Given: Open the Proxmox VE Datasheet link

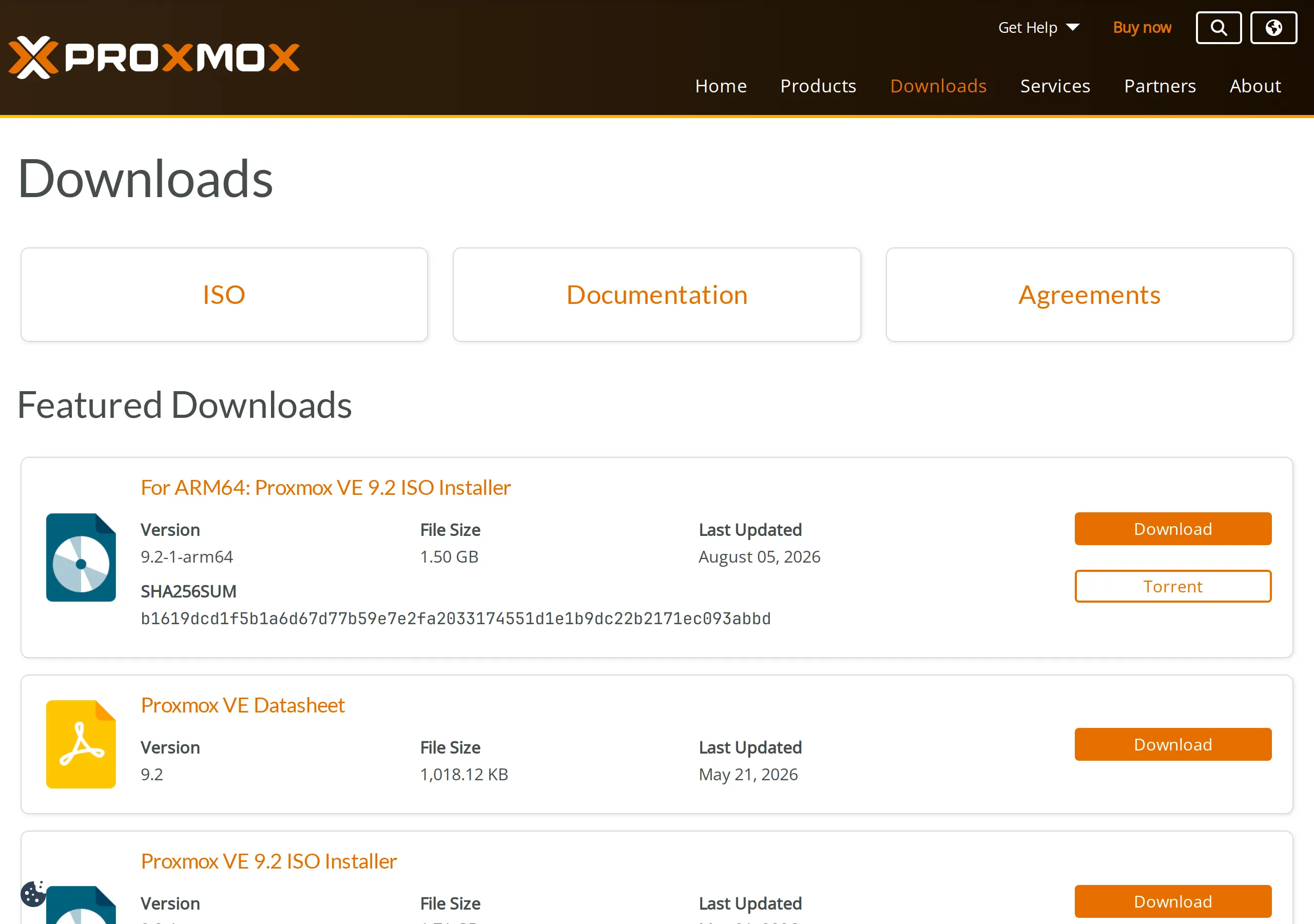Looking at the screenshot, I should 243,705.
